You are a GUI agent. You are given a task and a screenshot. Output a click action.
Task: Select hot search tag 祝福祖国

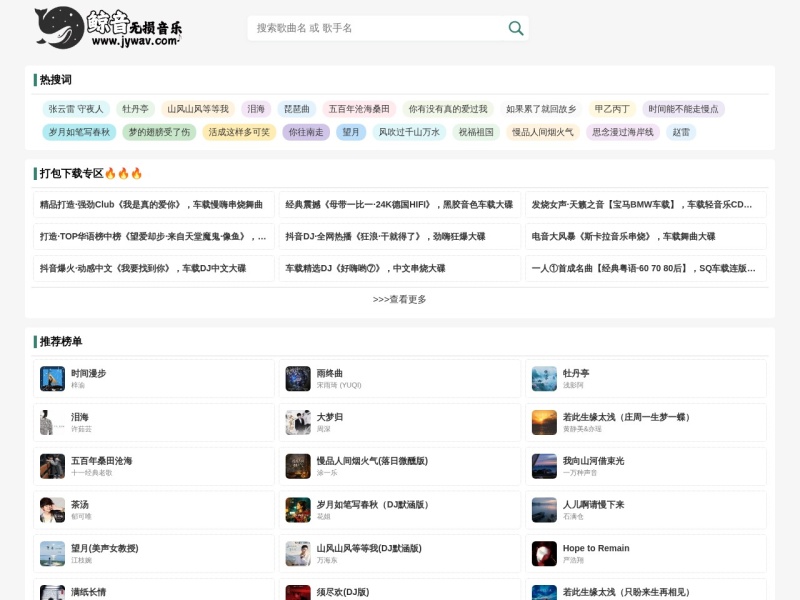click(476, 132)
